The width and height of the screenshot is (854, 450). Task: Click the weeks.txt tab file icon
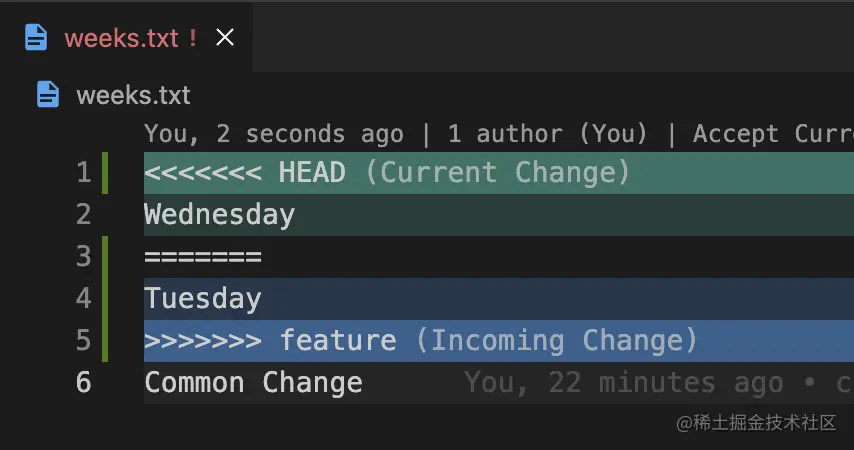[x=36, y=38]
